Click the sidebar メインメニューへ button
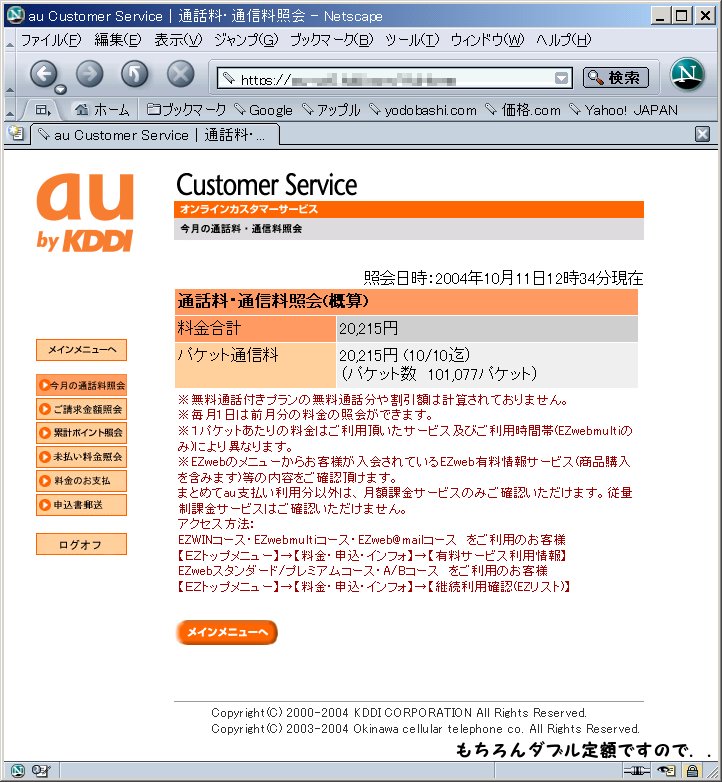The image size is (722, 782). (x=81, y=350)
